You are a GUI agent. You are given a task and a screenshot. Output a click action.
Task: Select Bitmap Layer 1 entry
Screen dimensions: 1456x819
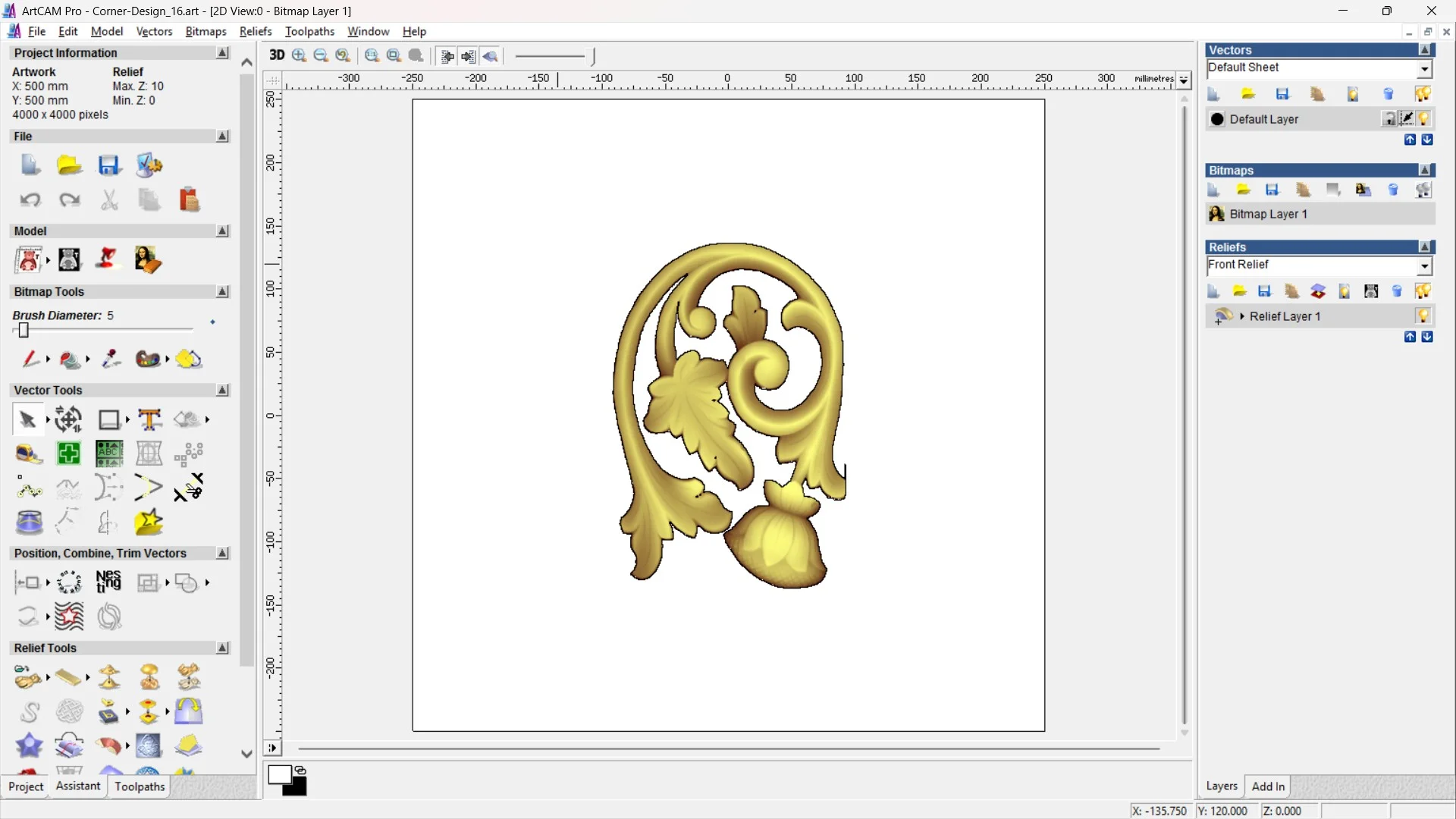[1268, 214]
